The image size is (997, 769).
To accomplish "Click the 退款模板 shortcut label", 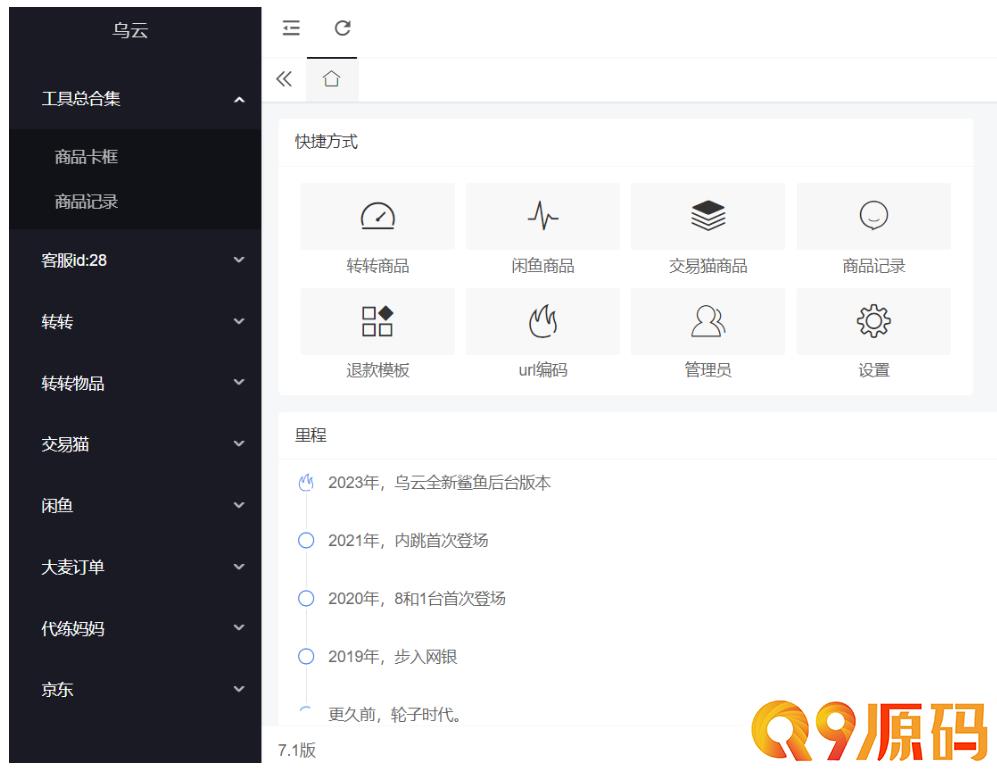I will pos(378,370).
